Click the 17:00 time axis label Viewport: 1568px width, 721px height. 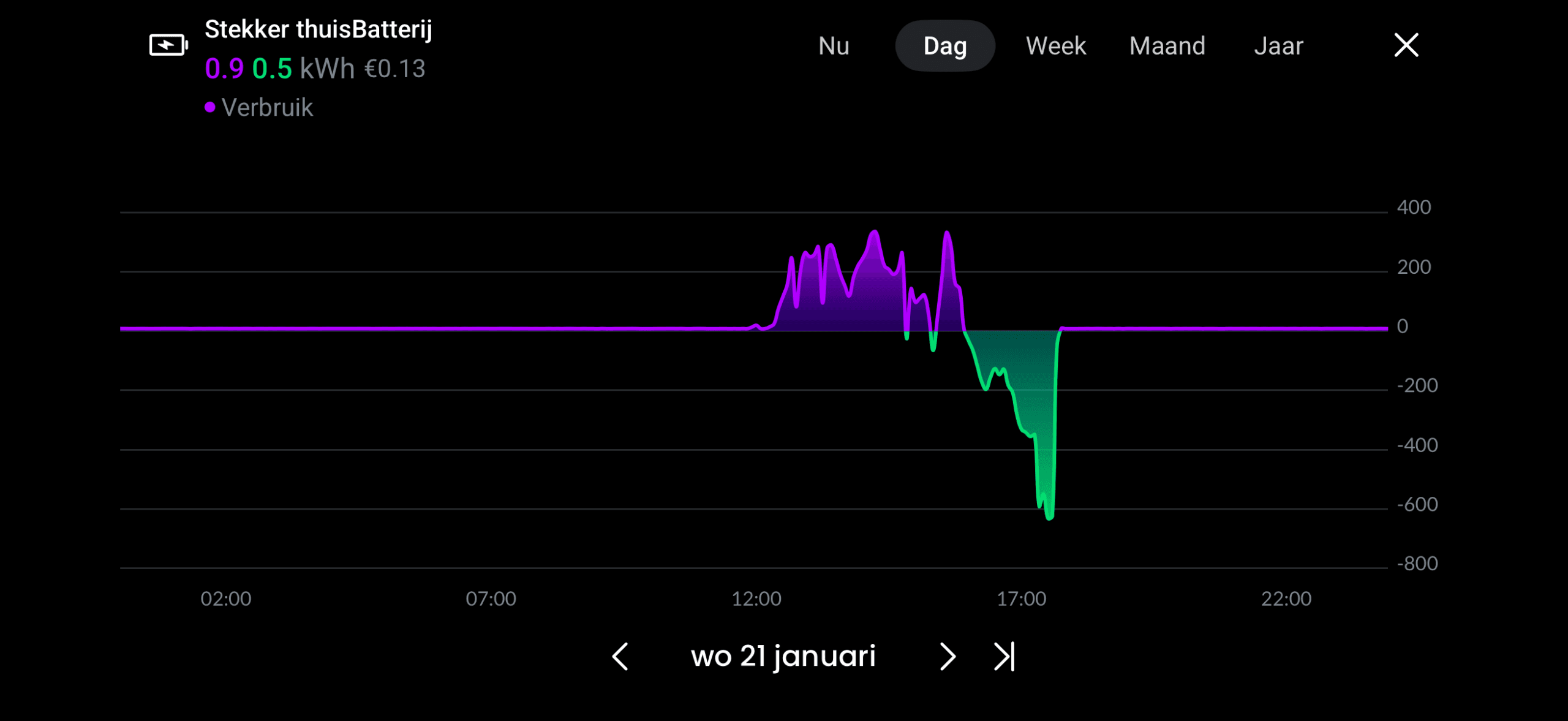pos(1021,598)
